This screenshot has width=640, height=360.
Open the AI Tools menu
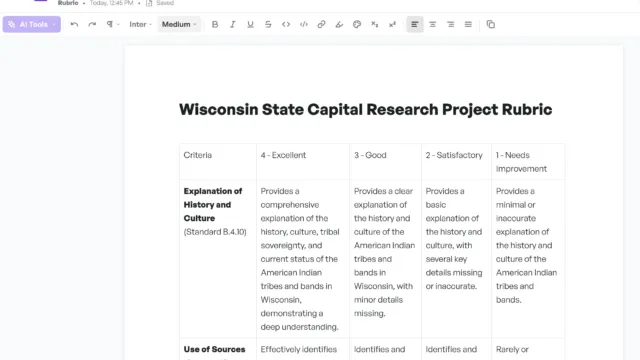[x=32, y=24]
